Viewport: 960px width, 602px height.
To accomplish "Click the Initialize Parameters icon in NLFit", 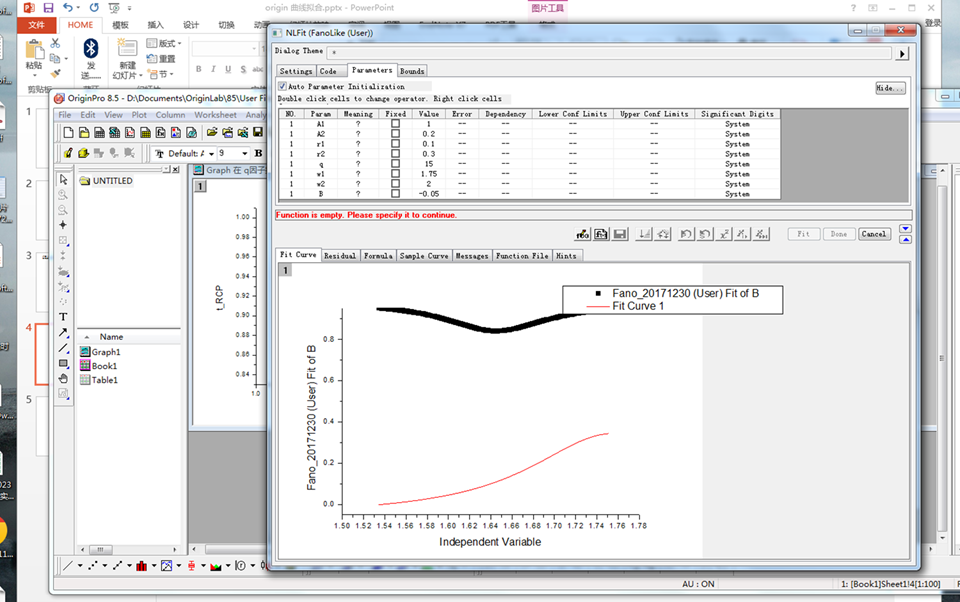I will click(x=643, y=234).
